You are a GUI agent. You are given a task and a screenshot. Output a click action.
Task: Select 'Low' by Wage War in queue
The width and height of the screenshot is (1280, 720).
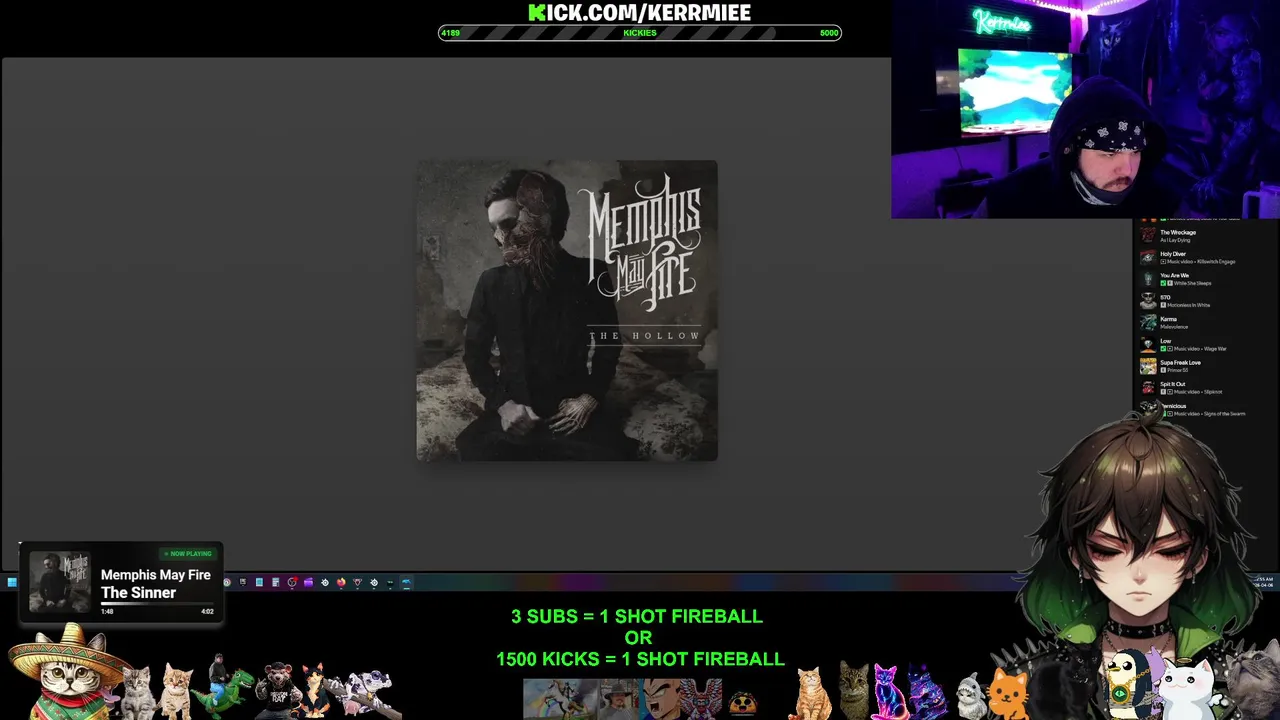click(x=1165, y=341)
